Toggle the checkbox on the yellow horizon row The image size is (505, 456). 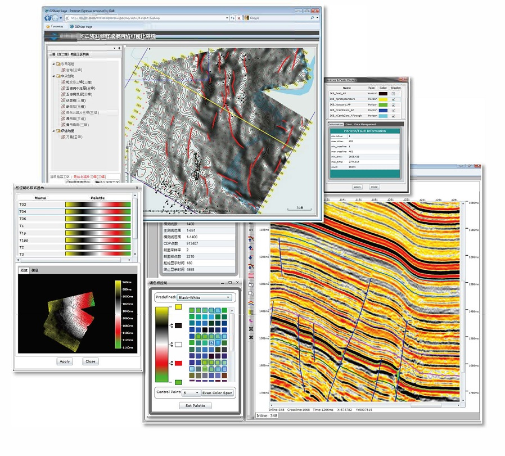(394, 99)
